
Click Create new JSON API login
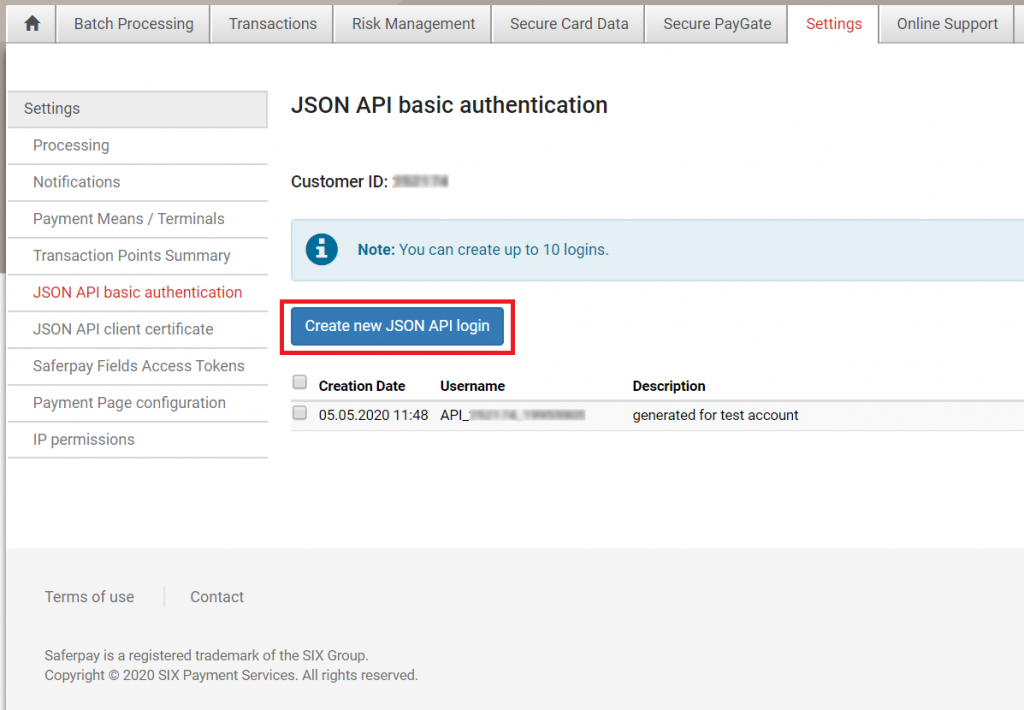[x=397, y=326]
